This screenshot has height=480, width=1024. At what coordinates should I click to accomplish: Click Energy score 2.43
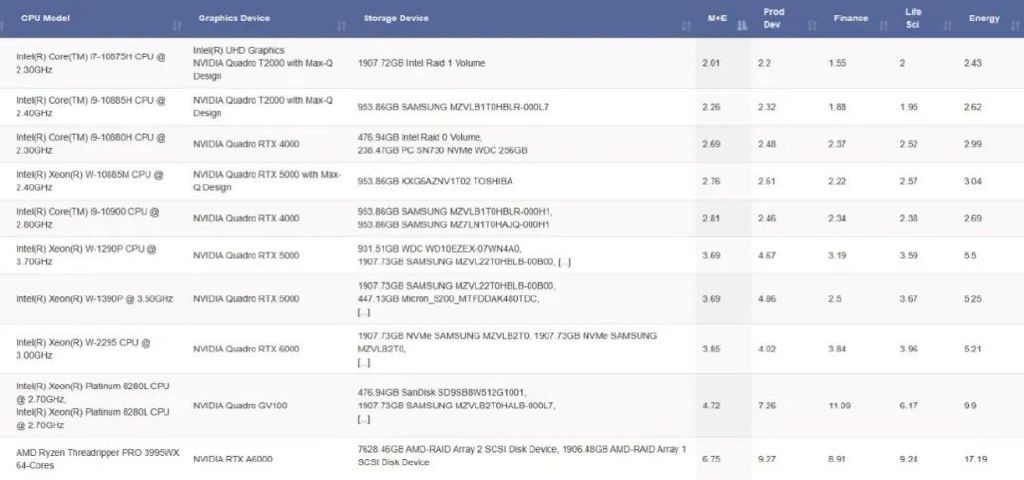point(972,63)
